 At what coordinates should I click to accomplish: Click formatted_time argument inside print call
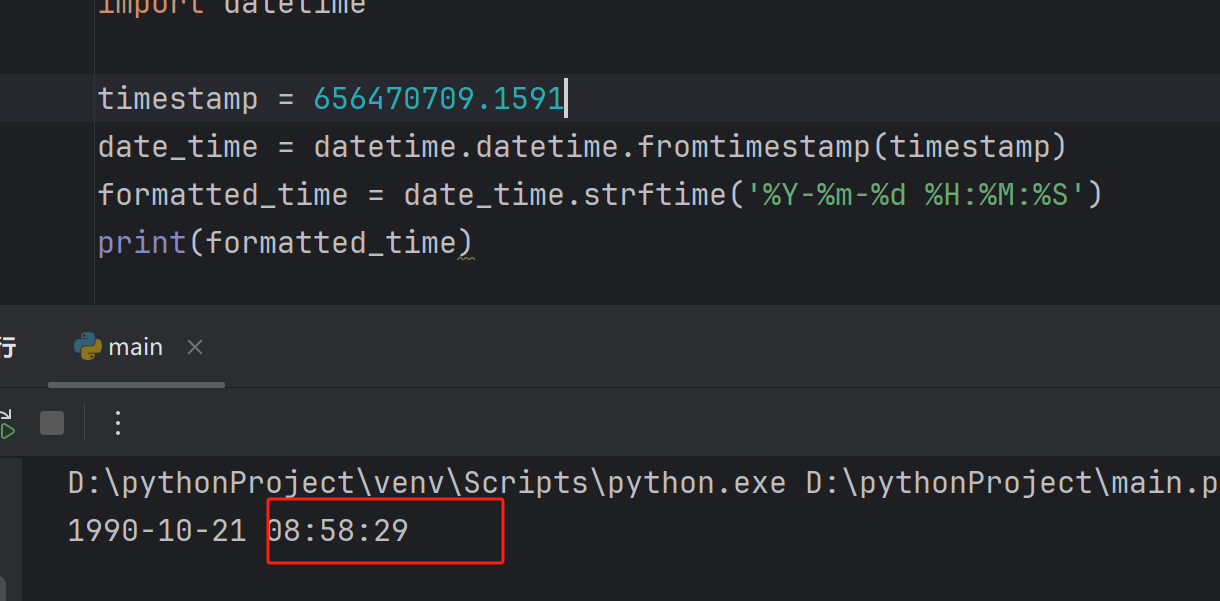(330, 242)
